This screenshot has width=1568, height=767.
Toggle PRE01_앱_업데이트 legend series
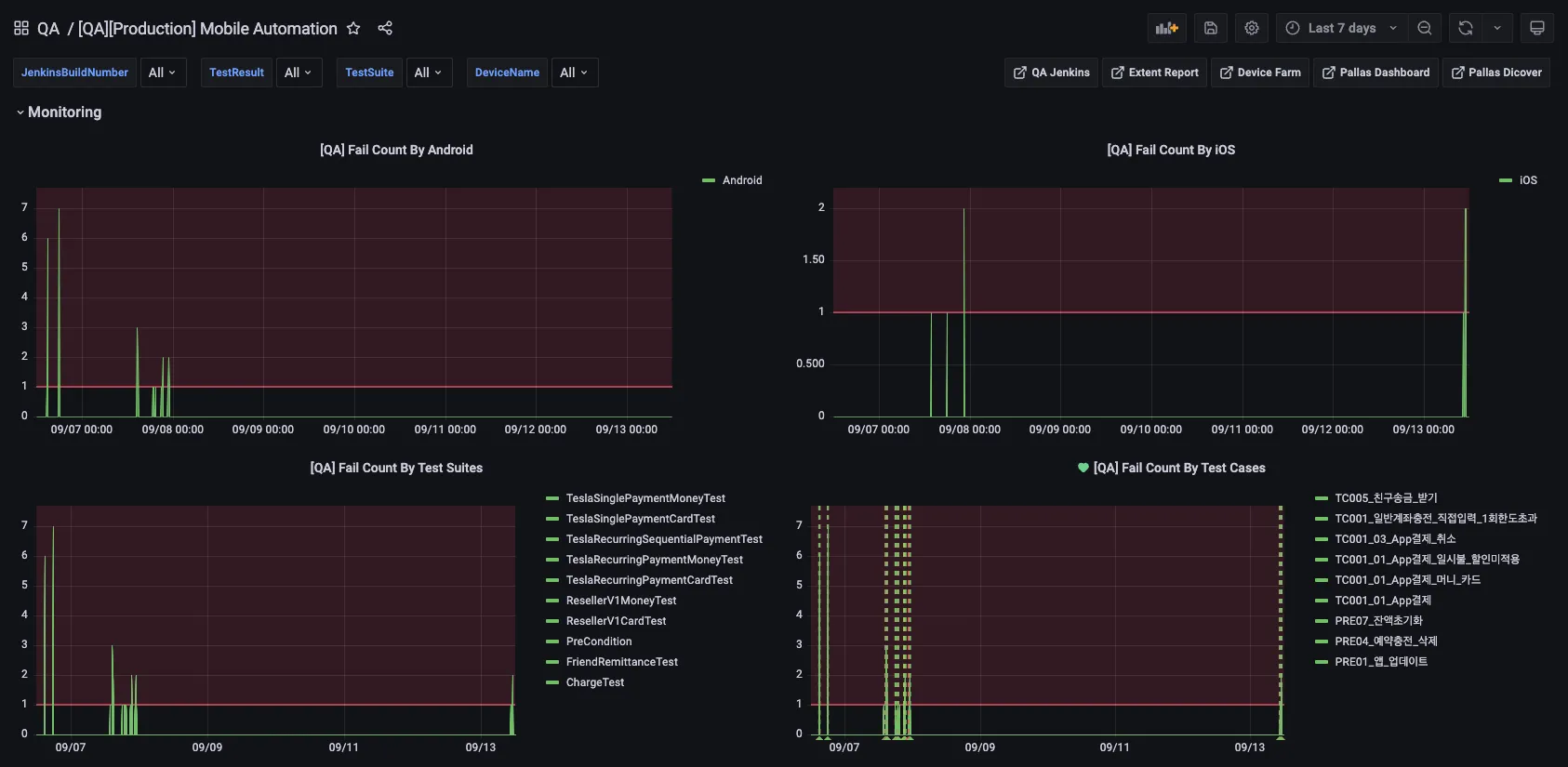coord(1381,662)
